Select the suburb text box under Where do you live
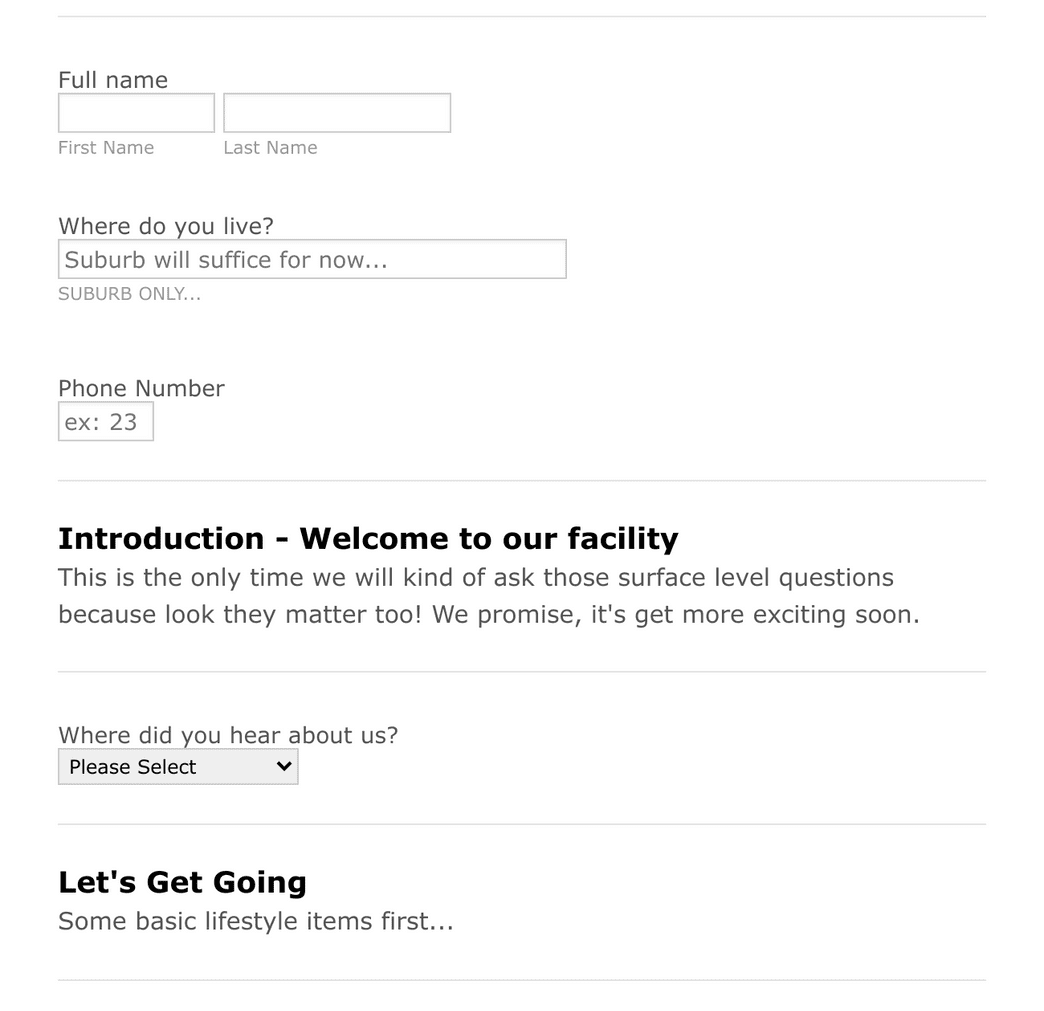Viewport: 1044px width, 1011px height. pos(311,258)
